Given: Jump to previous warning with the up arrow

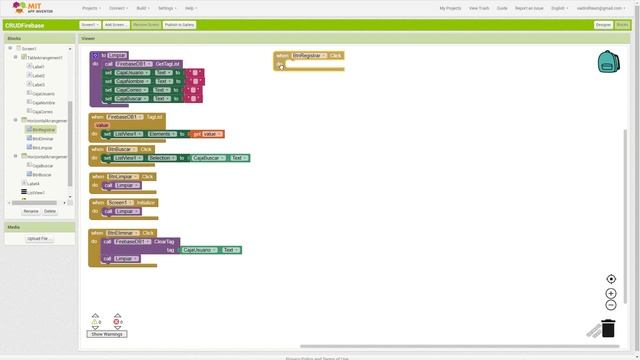Looking at the screenshot, I should coord(95,316).
